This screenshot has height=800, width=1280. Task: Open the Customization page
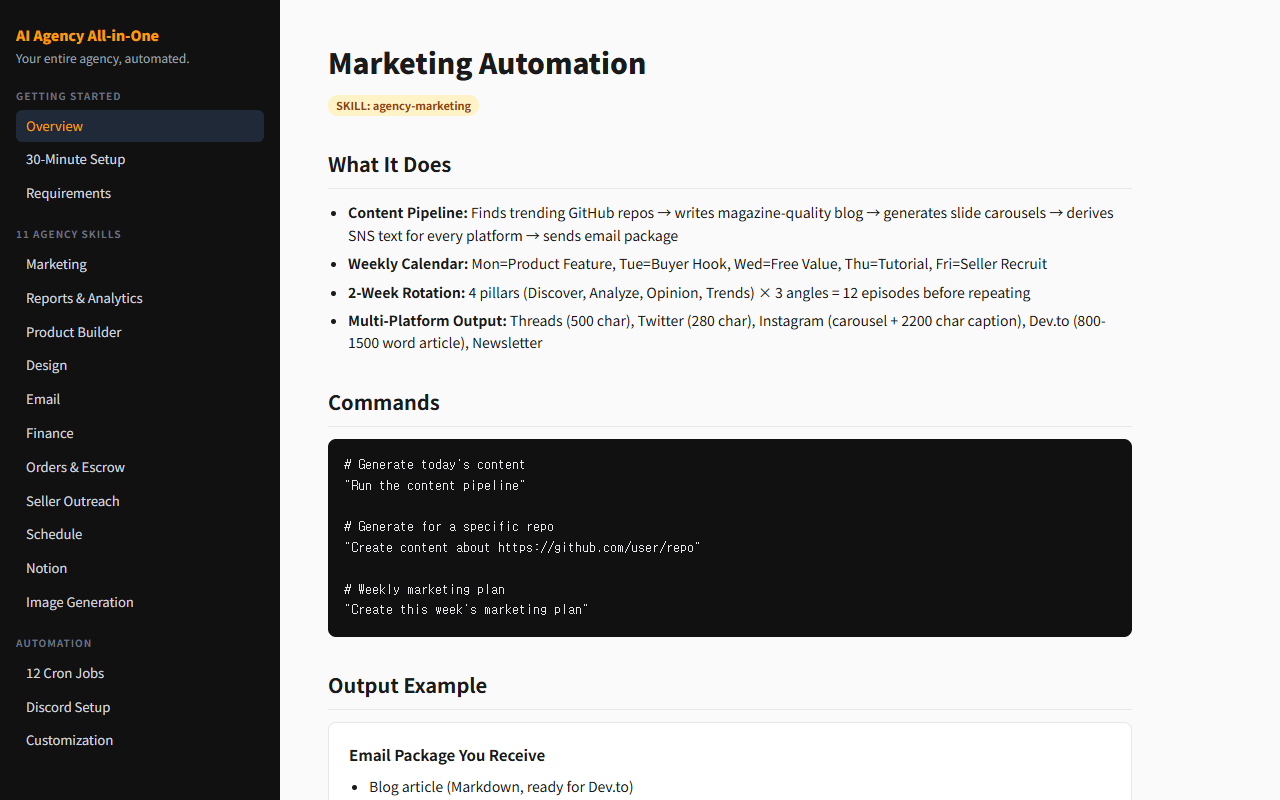tap(69, 740)
